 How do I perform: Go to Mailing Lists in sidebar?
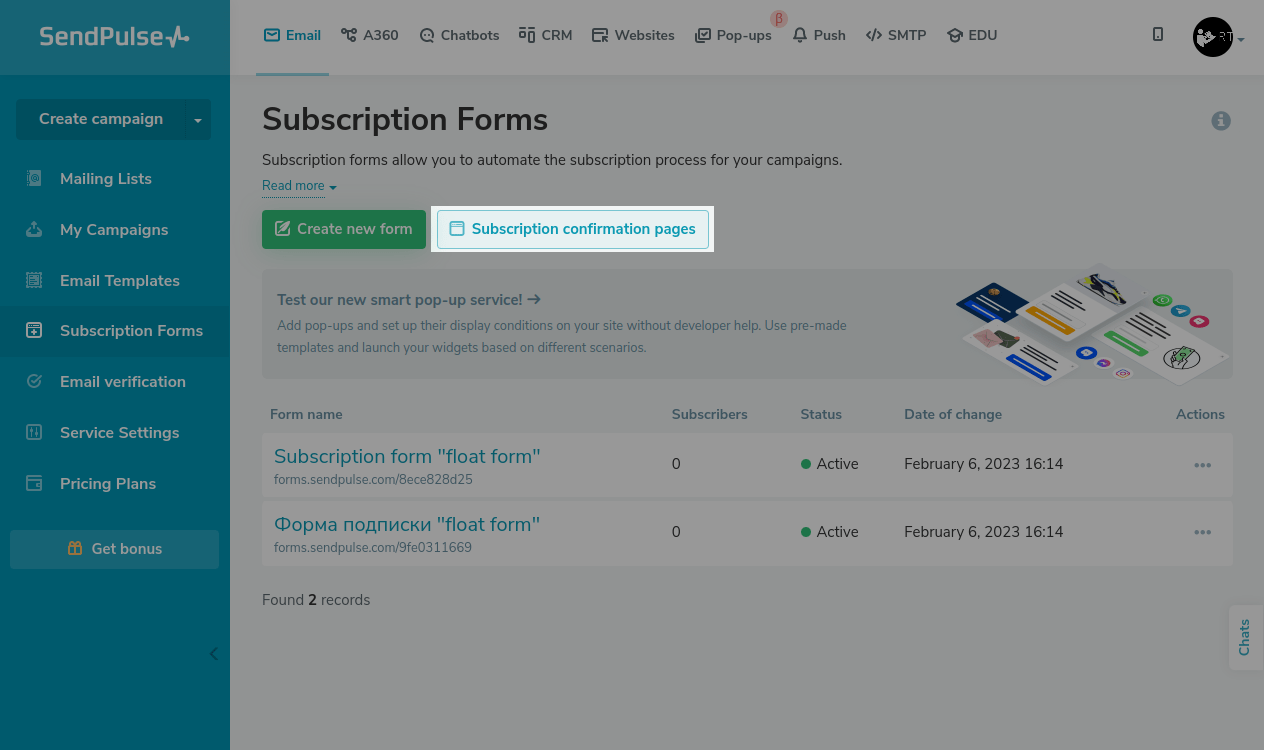point(105,179)
